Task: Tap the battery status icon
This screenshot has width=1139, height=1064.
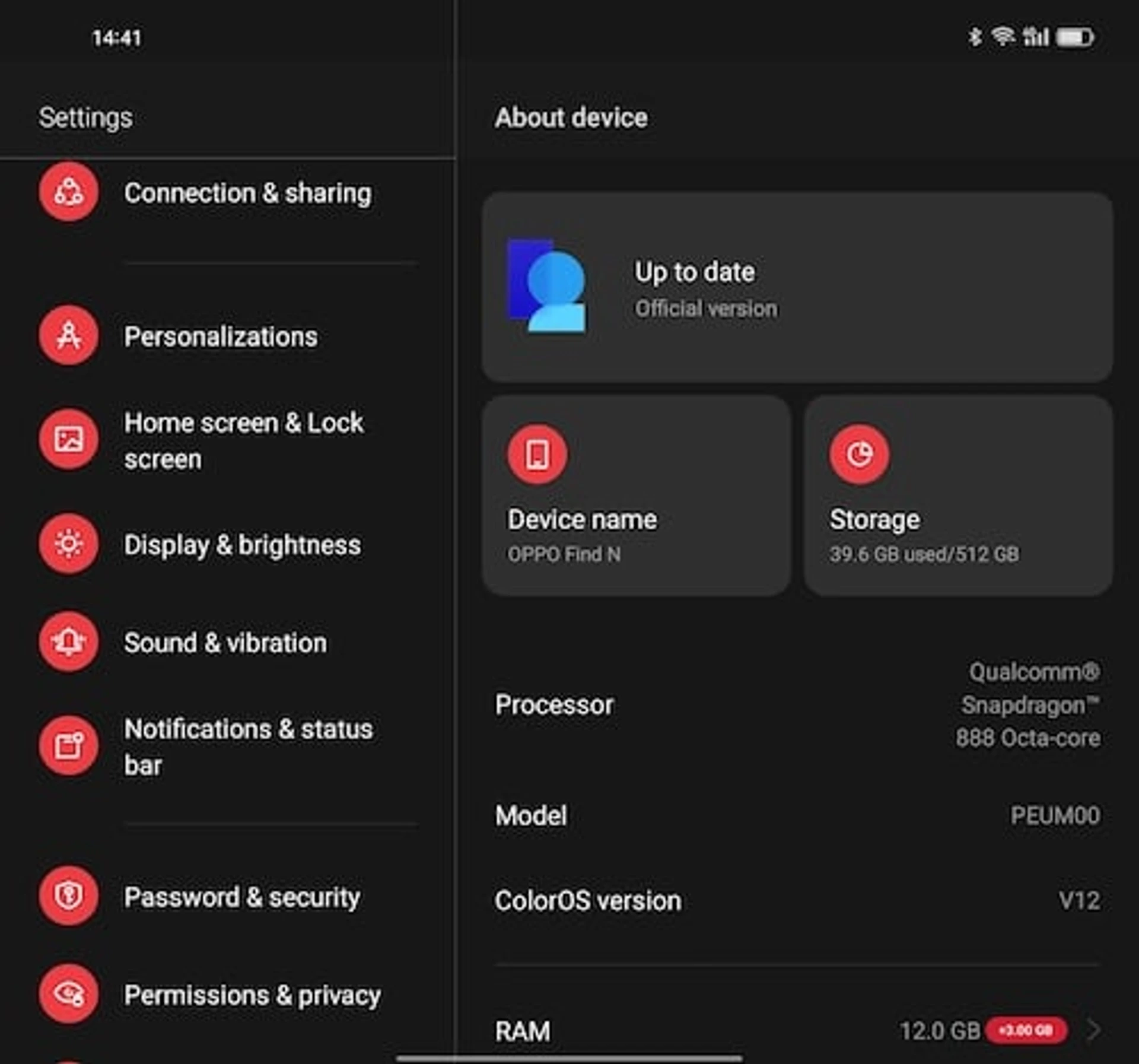Action: (1075, 37)
